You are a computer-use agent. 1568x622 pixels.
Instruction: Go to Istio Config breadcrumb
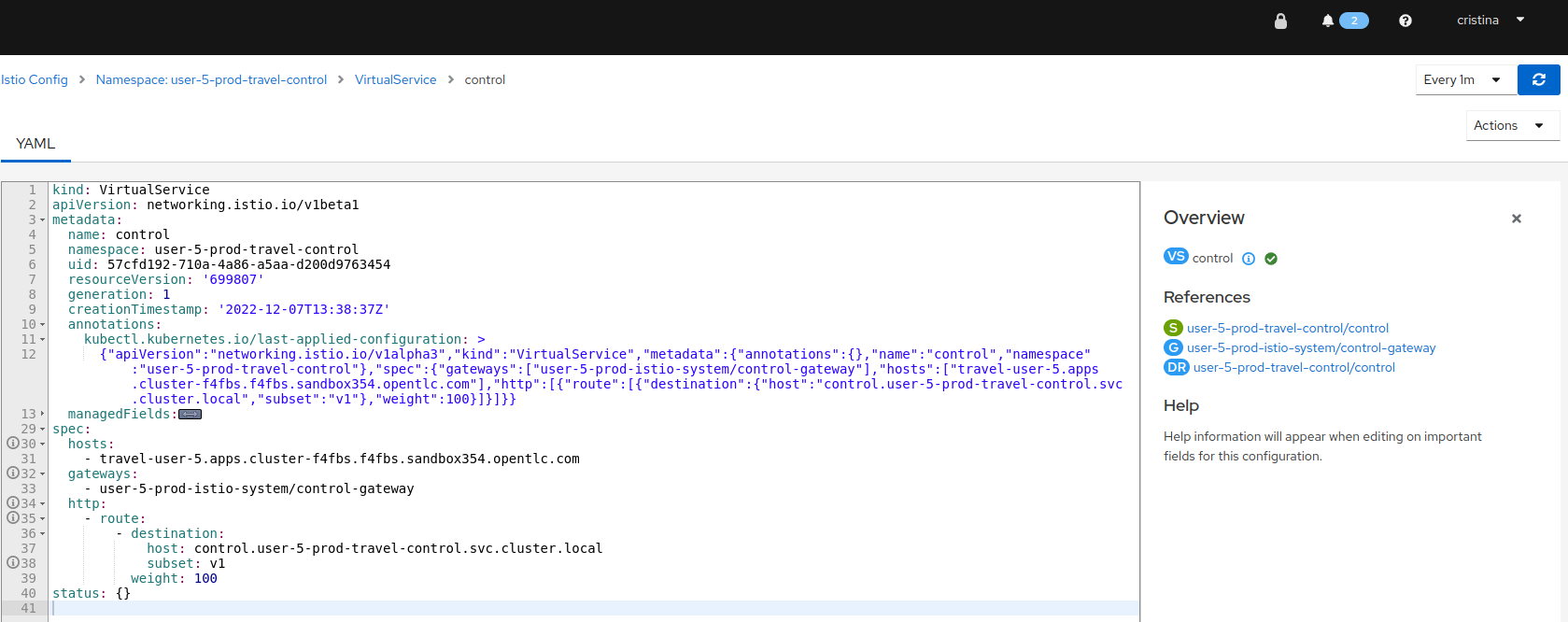[x=35, y=80]
